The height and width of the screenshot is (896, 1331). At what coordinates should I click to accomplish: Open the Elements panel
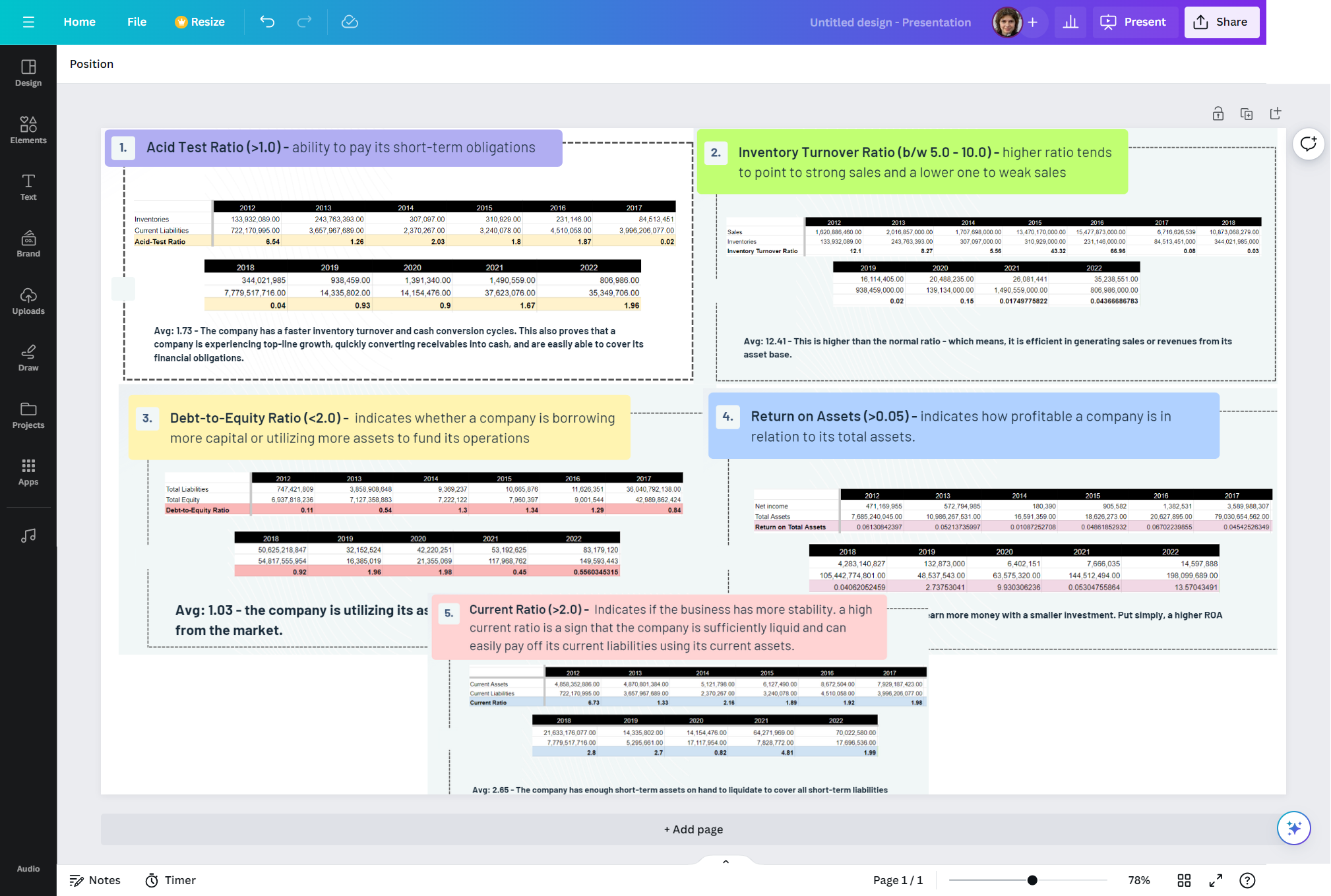click(x=28, y=130)
